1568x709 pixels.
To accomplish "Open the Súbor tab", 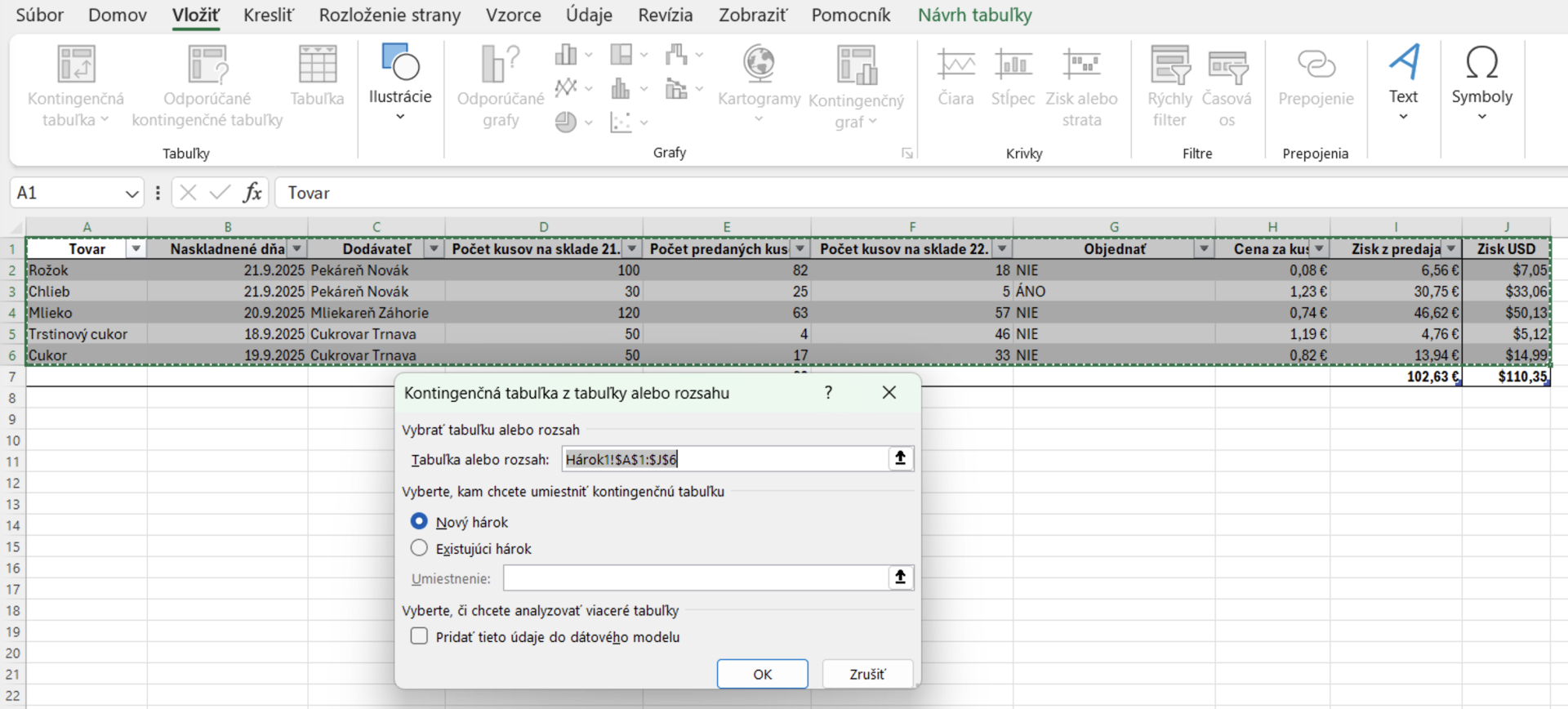I will (39, 15).
